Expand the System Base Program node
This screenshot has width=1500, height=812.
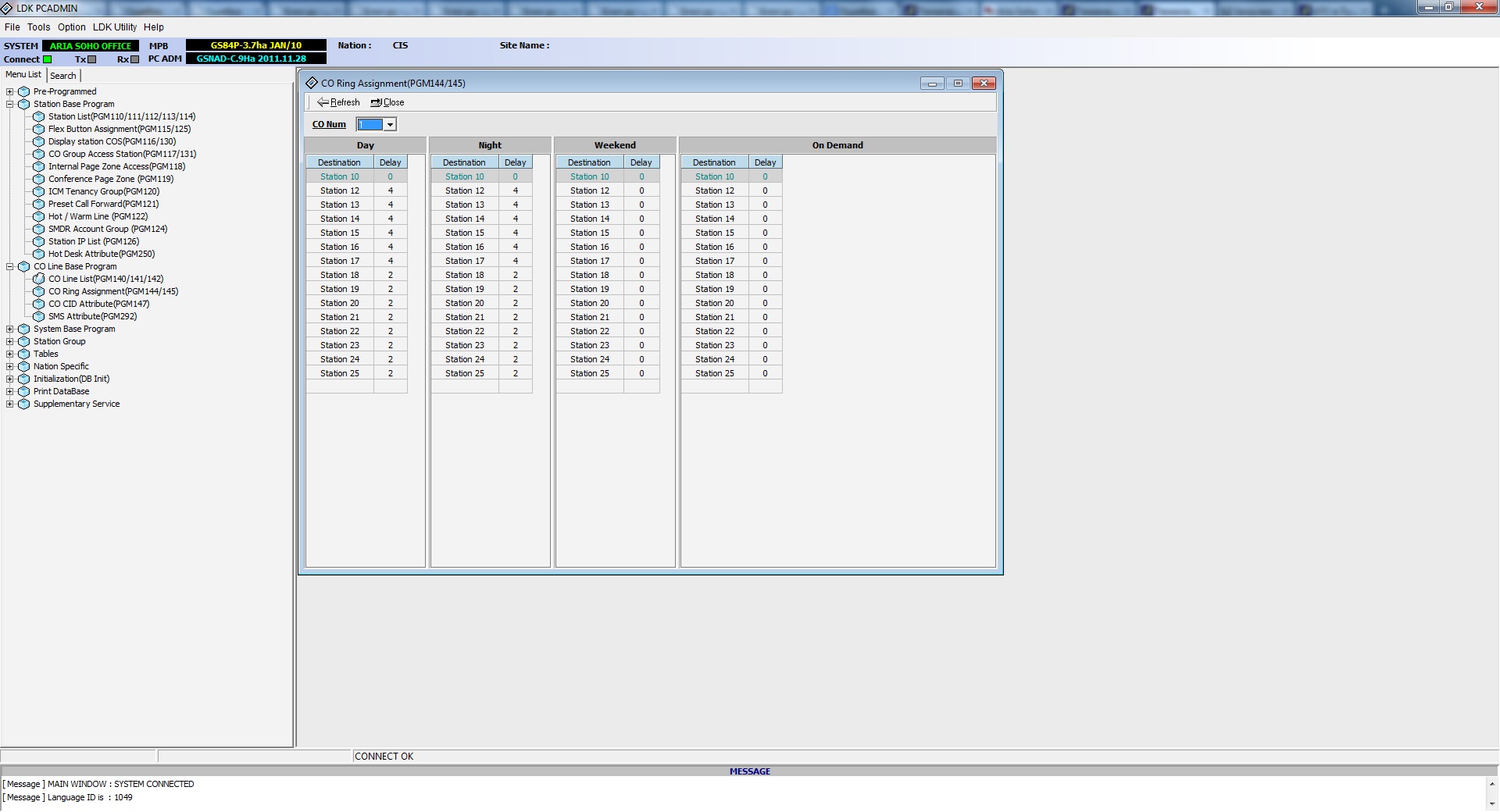(10, 329)
